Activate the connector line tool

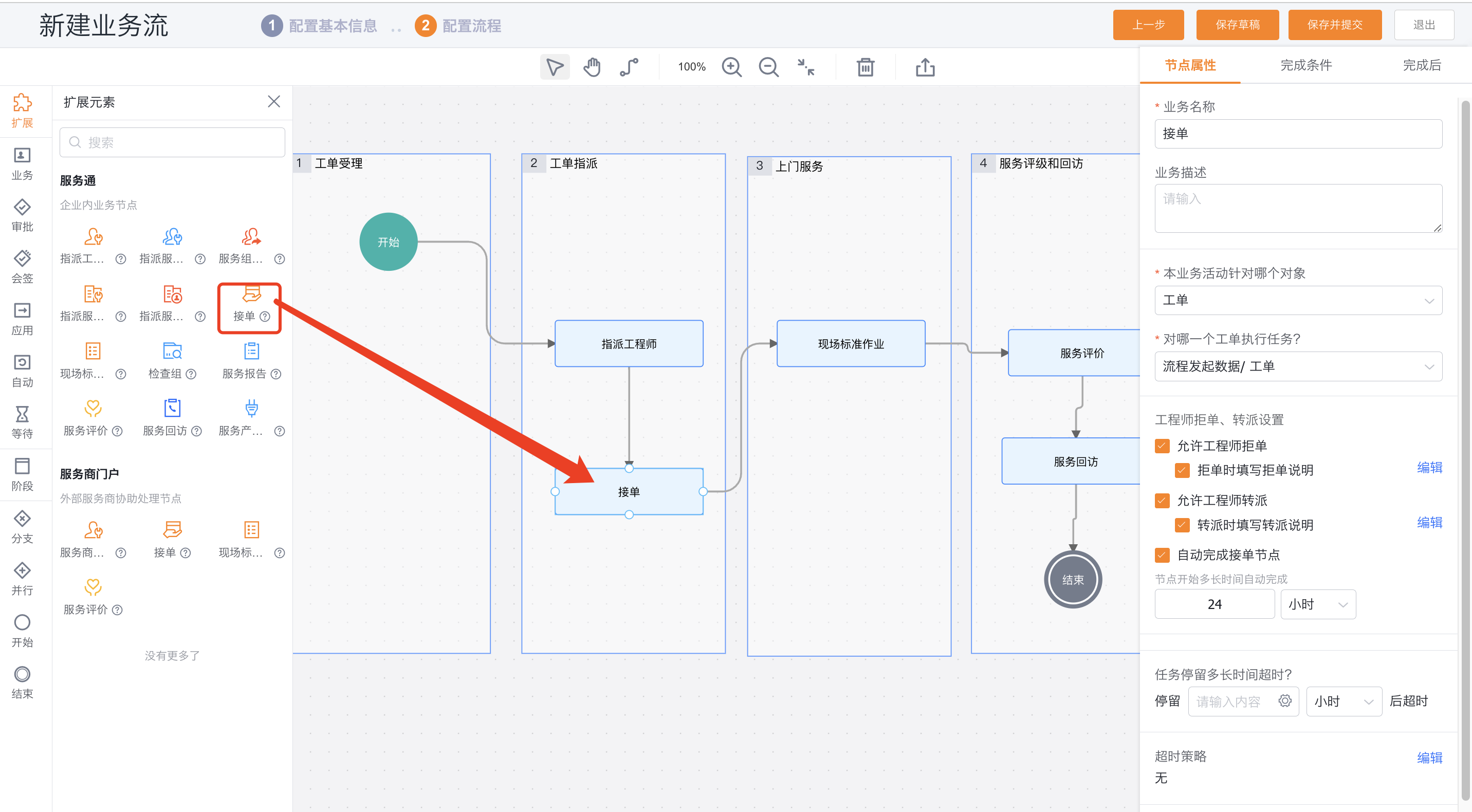[x=629, y=67]
